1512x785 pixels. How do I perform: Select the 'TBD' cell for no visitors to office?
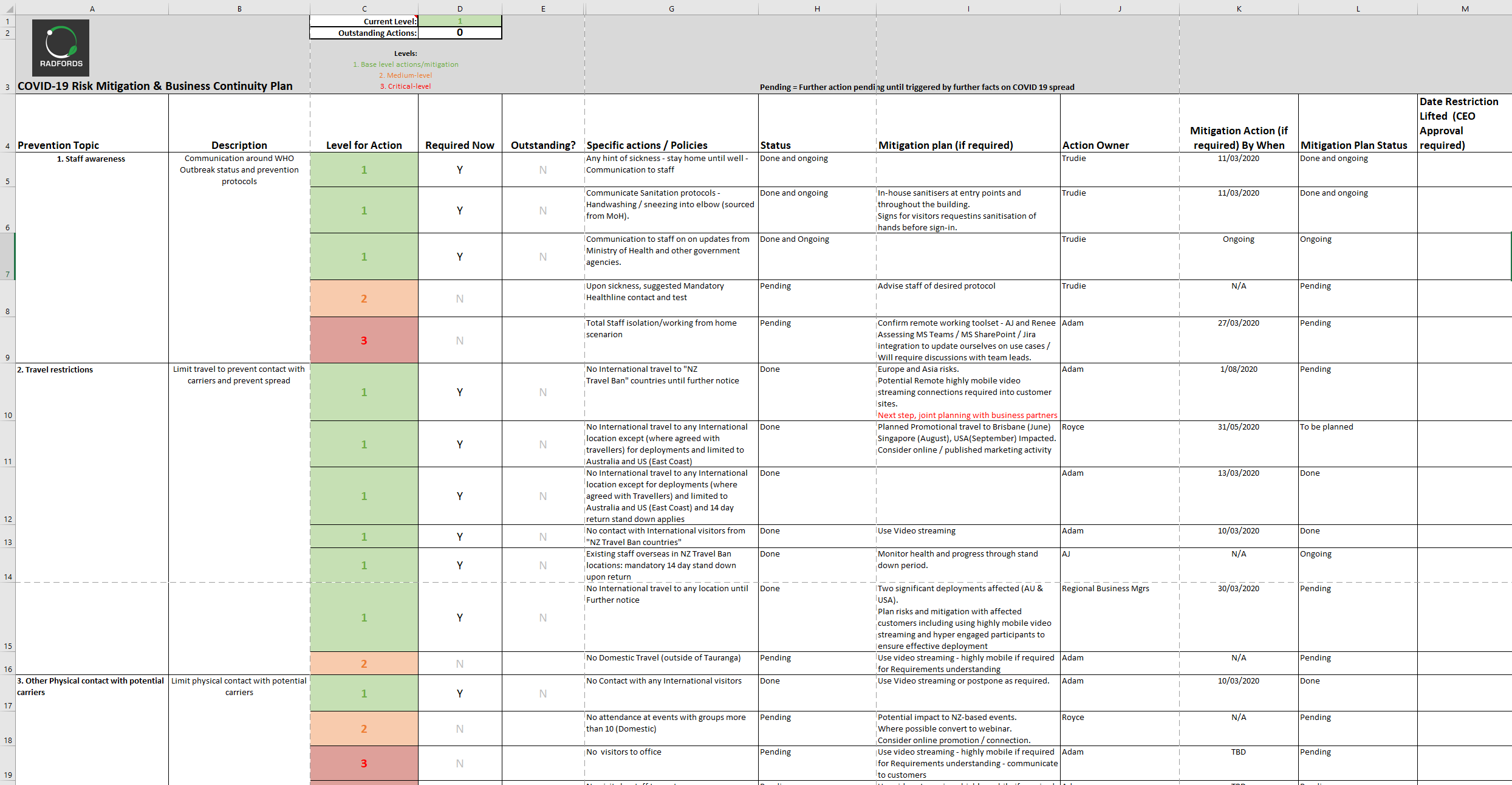point(1239,763)
